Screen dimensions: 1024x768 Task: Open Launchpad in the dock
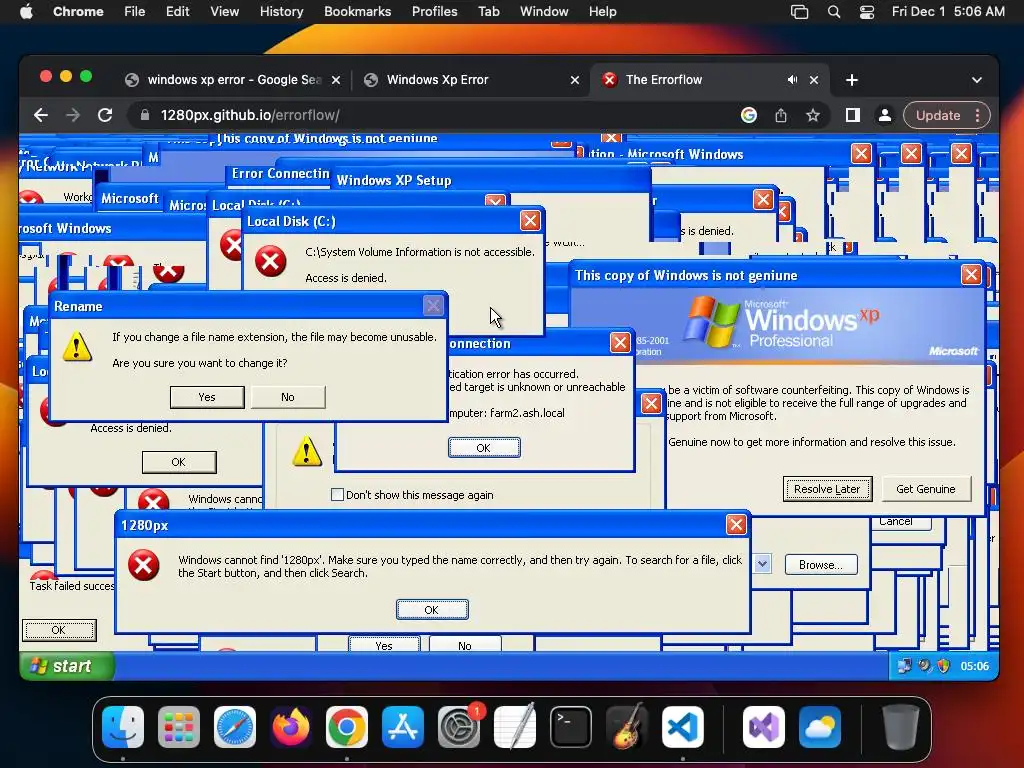tap(178, 727)
